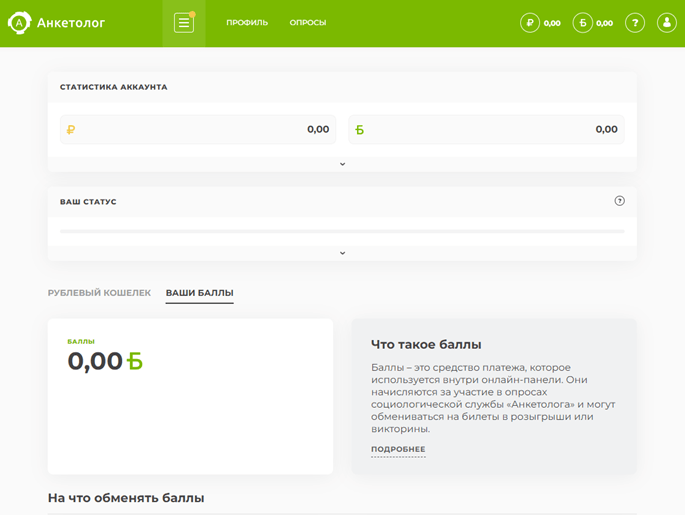
Task: Click the help icon in Ваш статус
Action: [x=619, y=201]
